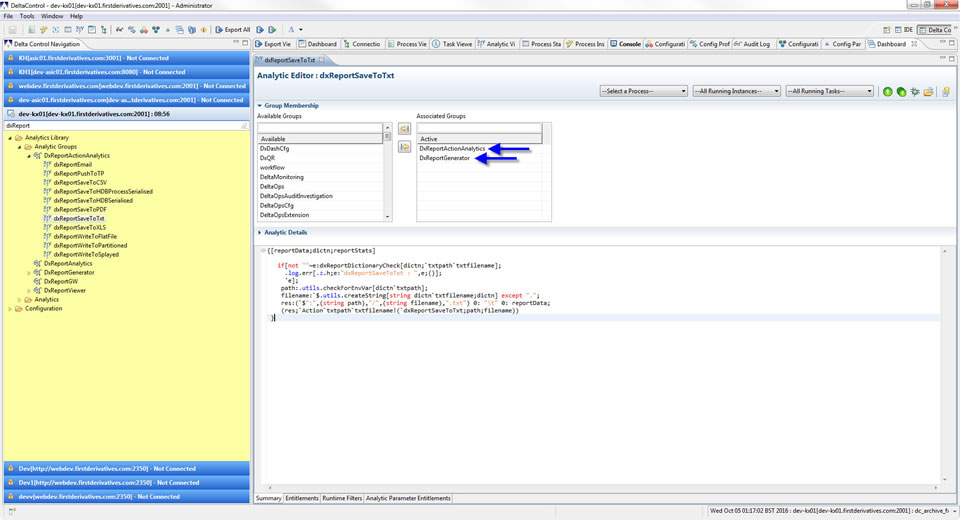Switch to the Export Vie tab
The width and height of the screenshot is (960, 520).
tap(273, 44)
